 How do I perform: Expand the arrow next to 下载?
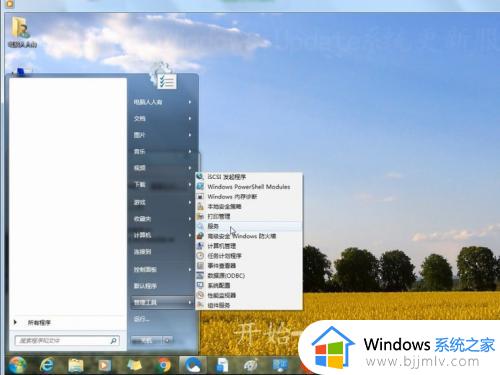click(190, 185)
